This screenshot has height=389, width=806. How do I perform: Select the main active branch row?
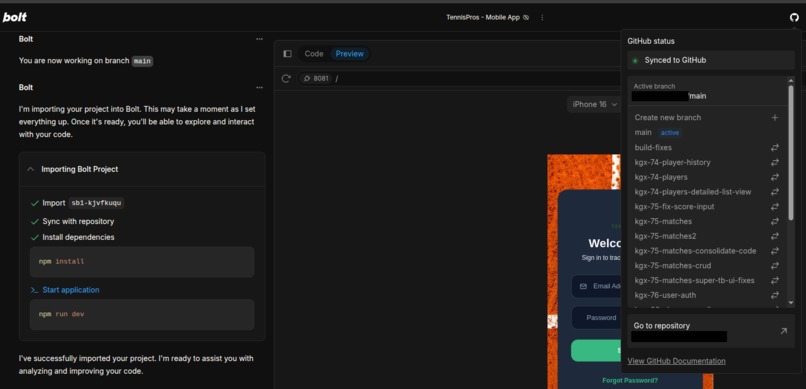point(707,133)
